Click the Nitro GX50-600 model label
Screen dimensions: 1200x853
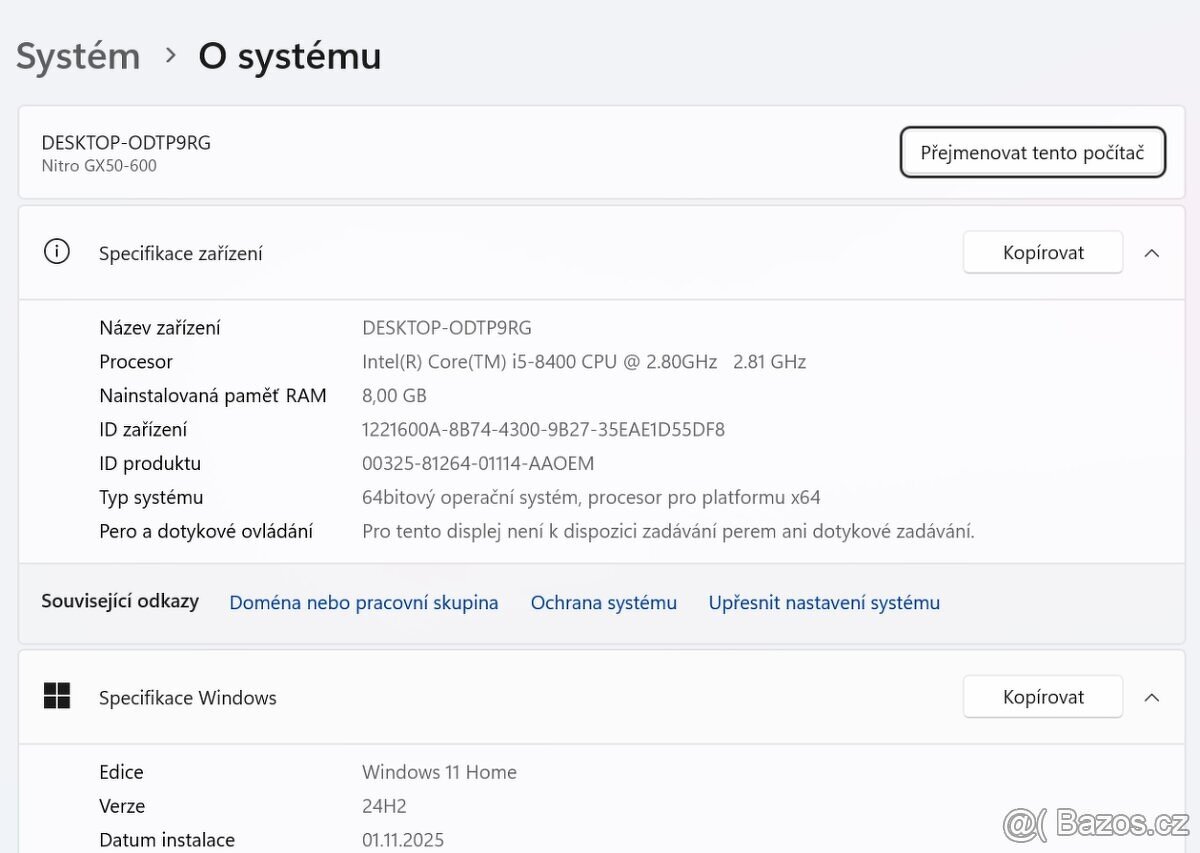point(91,166)
